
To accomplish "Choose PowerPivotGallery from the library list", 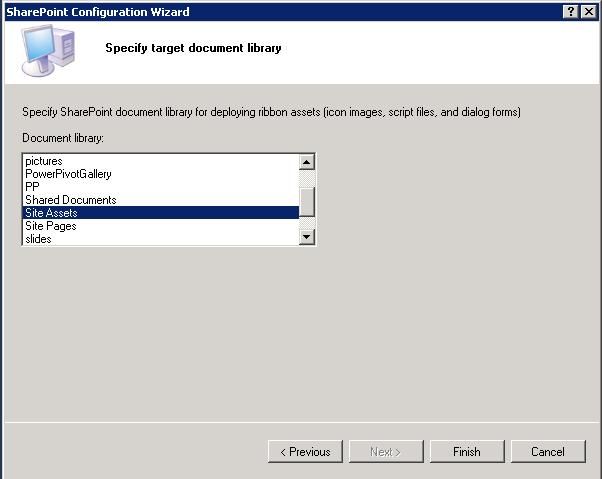I will (x=160, y=174).
